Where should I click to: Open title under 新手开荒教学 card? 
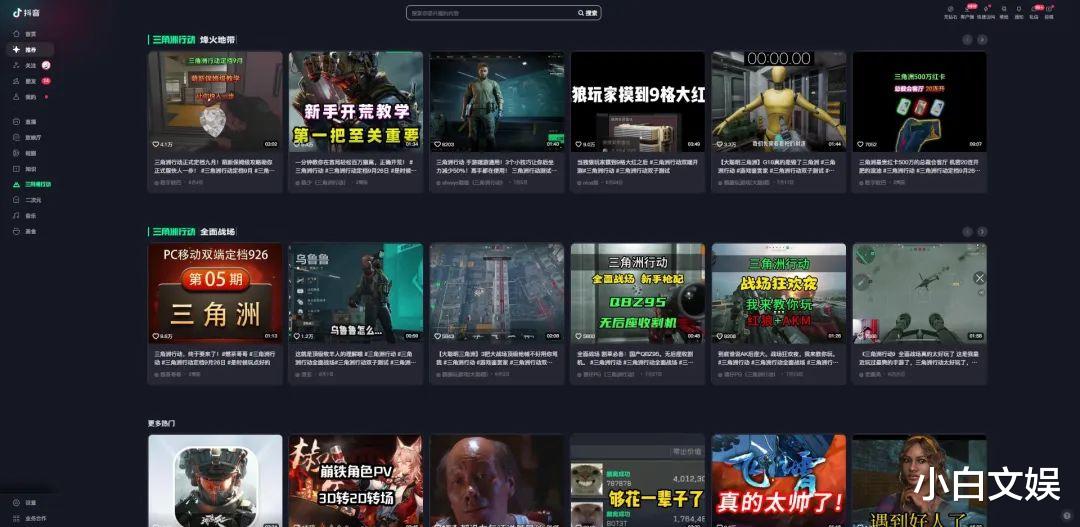355,166
